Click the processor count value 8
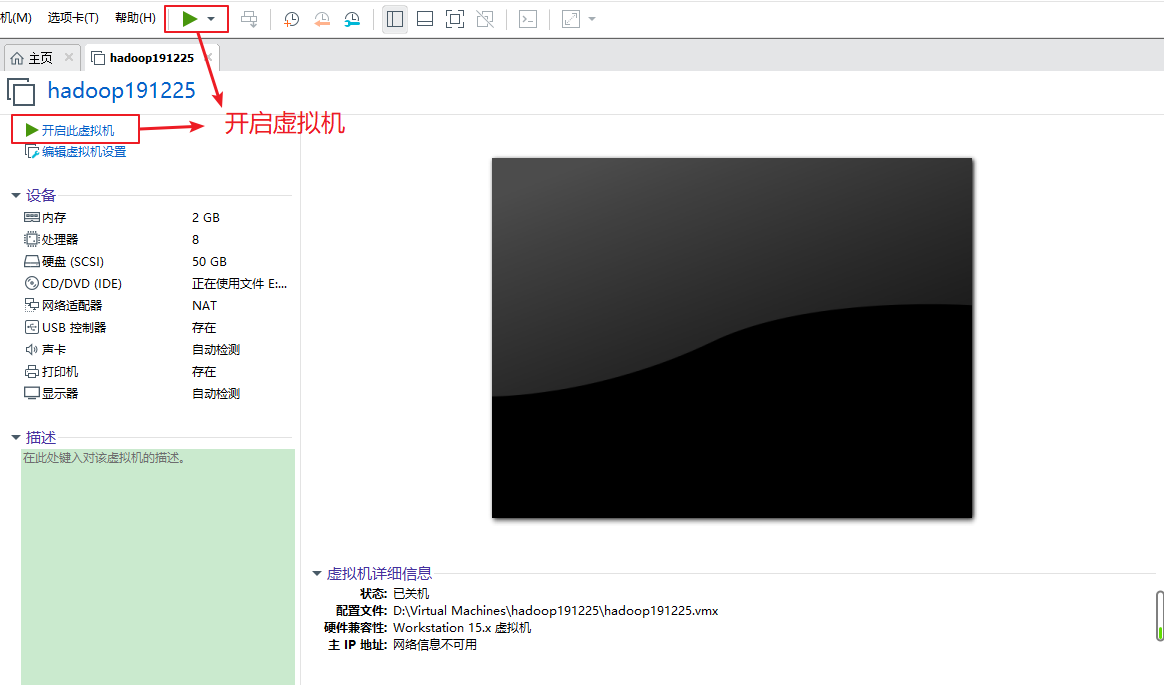Image resolution: width=1164 pixels, height=685 pixels. [x=195, y=240]
